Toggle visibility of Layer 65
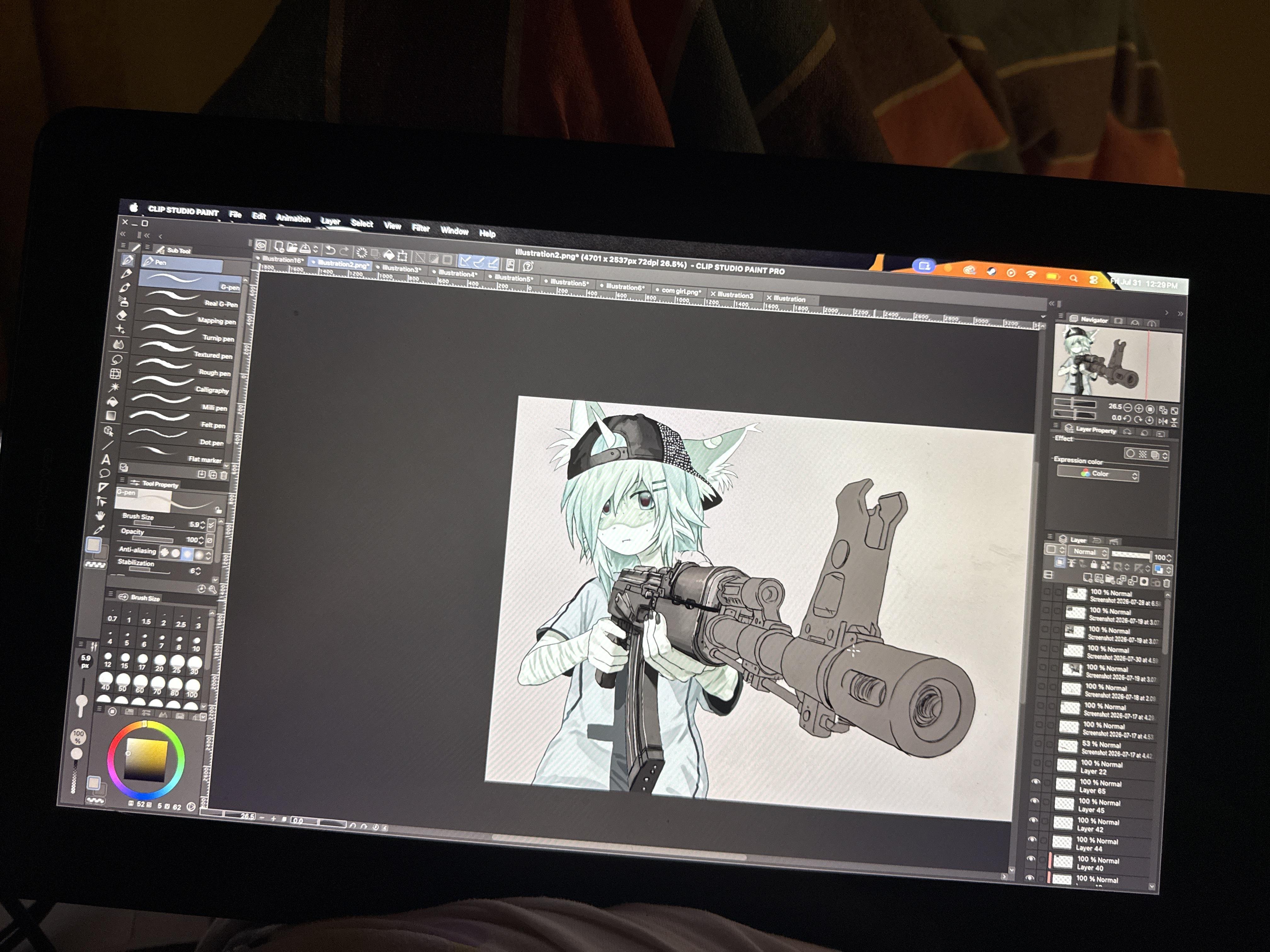Viewport: 1270px width, 952px height. (x=1036, y=782)
